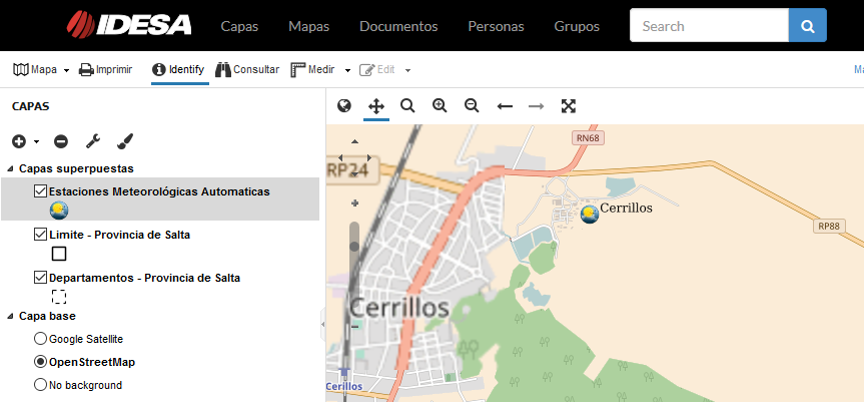Expand the Medir dropdown arrow
Image resolution: width=864 pixels, height=402 pixels.
[348, 70]
